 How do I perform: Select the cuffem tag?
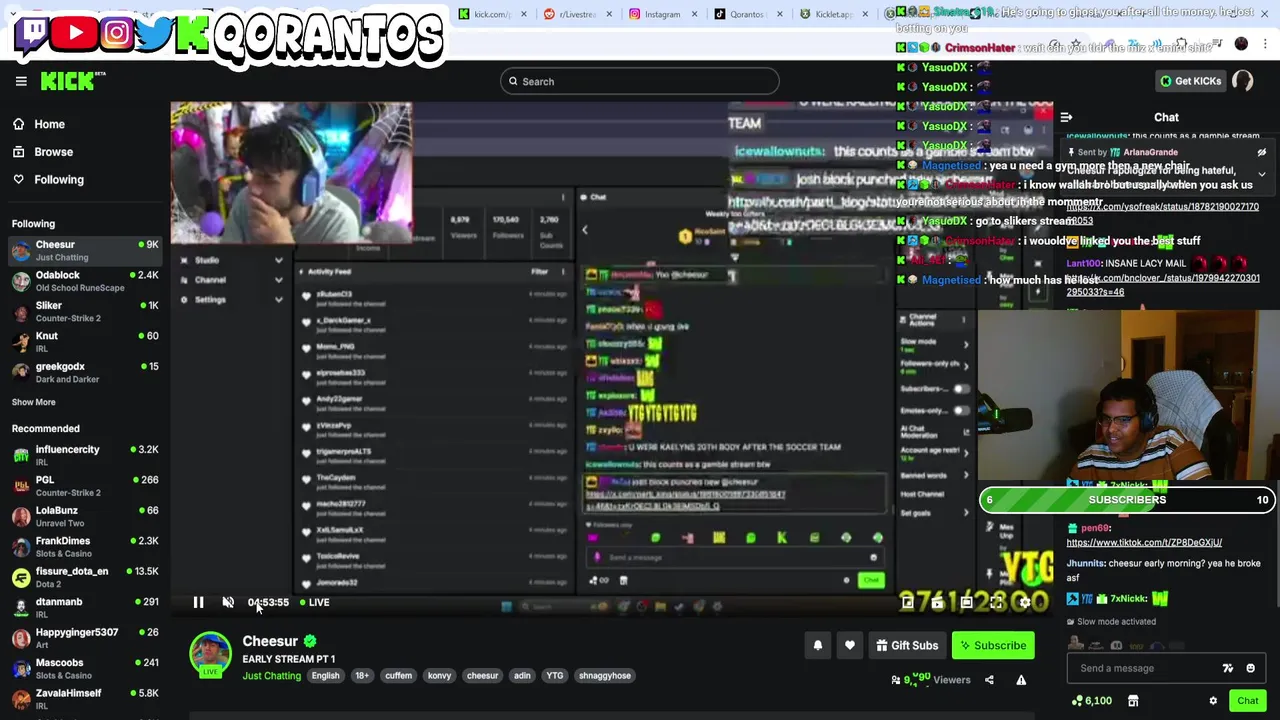click(x=398, y=676)
